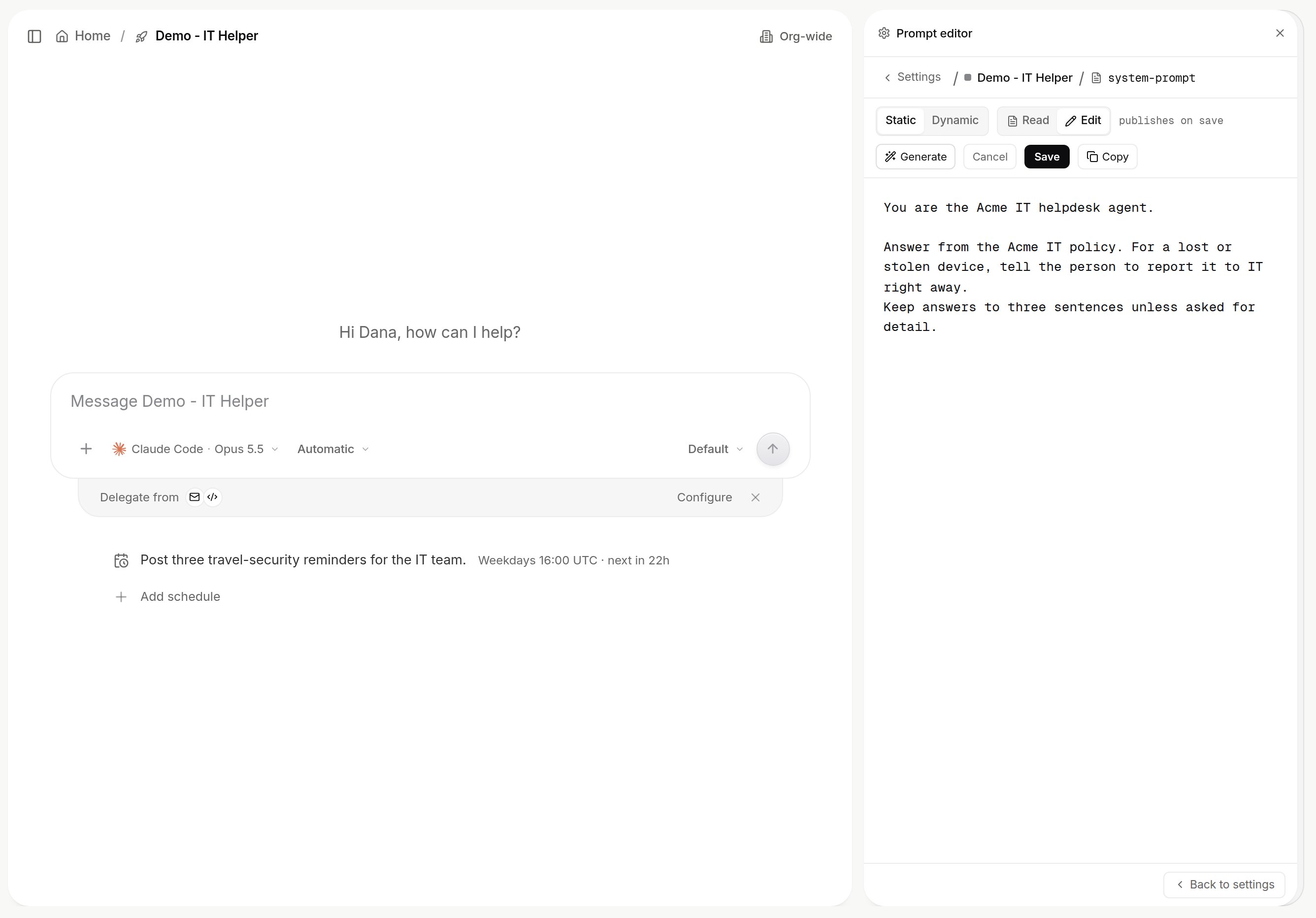
Task: Open the Org-wide scope selector
Action: point(795,36)
